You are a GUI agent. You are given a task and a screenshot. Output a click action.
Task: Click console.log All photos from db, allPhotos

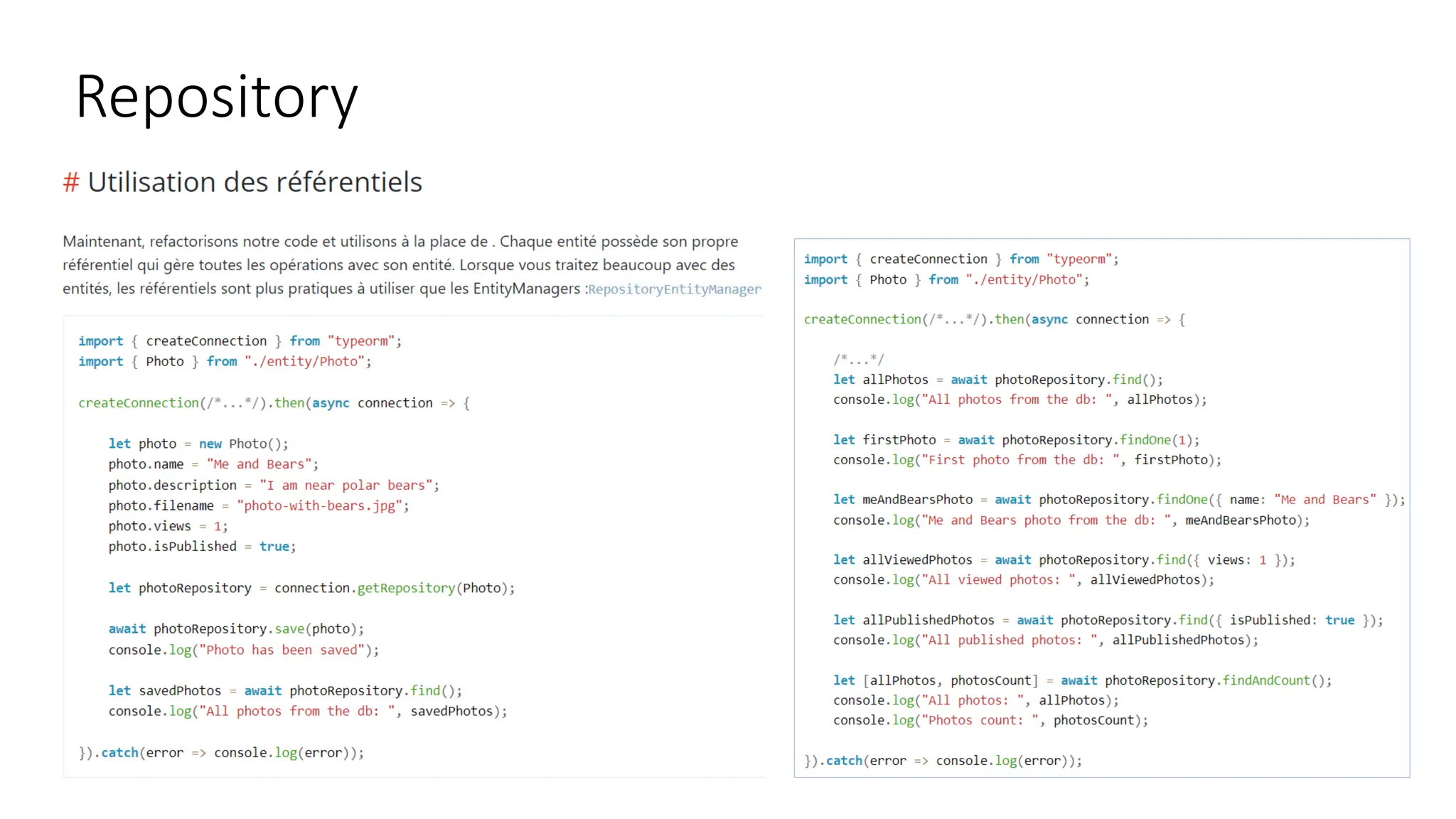(x=1020, y=400)
